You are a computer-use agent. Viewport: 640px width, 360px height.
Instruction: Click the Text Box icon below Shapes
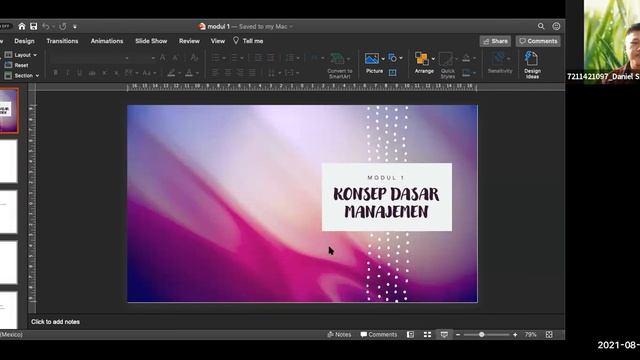[x=392, y=73]
